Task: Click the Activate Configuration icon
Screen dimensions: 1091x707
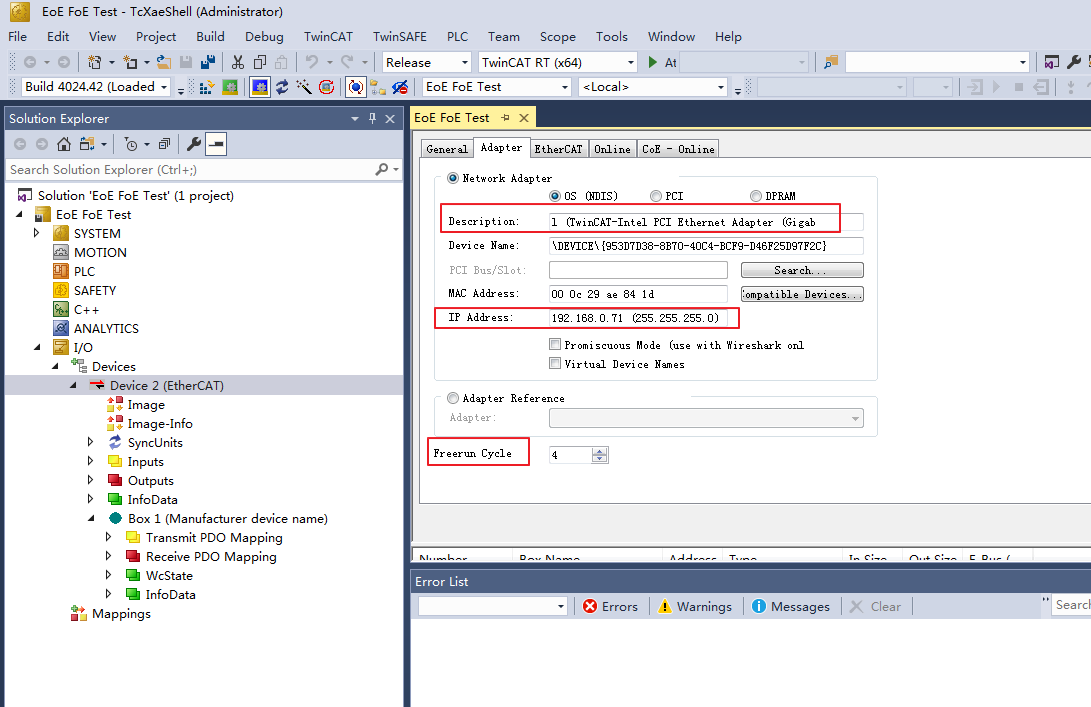Action: [x=207, y=87]
